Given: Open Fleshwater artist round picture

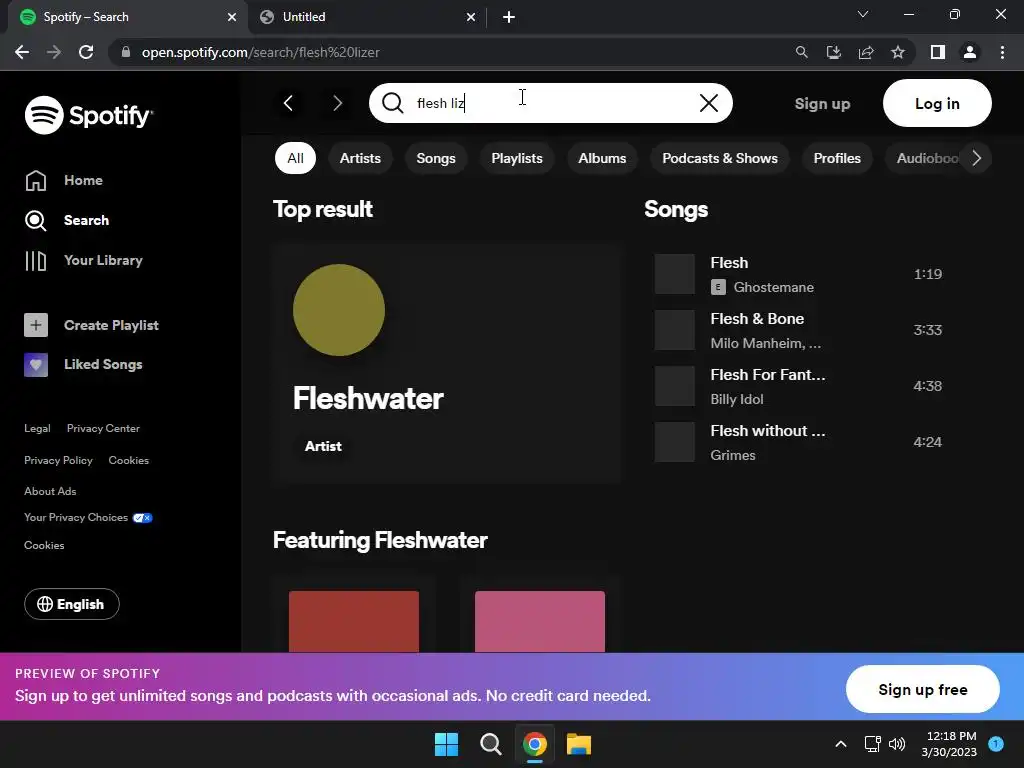Looking at the screenshot, I should [339, 310].
